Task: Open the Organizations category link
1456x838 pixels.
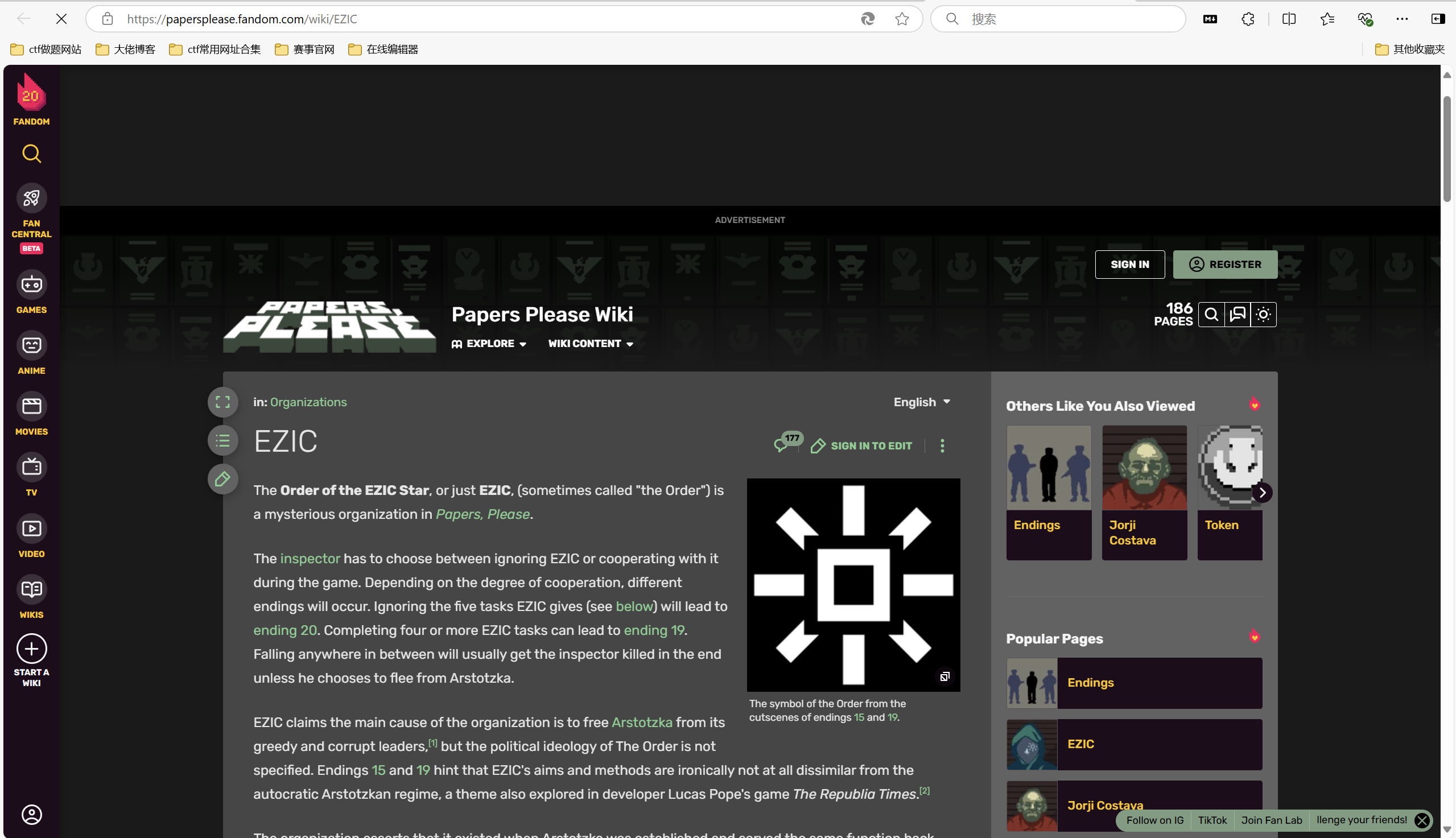Action: pyautogui.click(x=308, y=402)
